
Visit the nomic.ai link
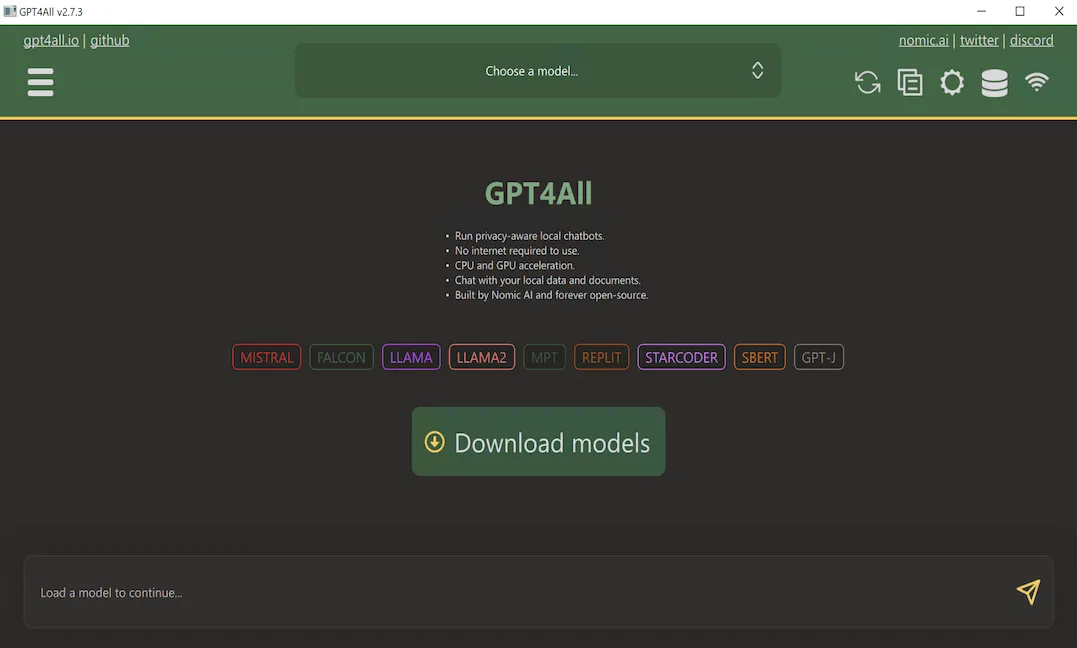923,41
